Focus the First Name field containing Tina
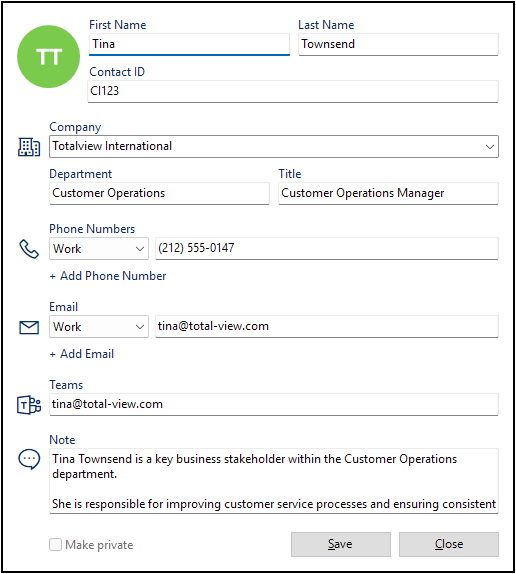Viewport: 516px width, 574px height. (x=189, y=44)
